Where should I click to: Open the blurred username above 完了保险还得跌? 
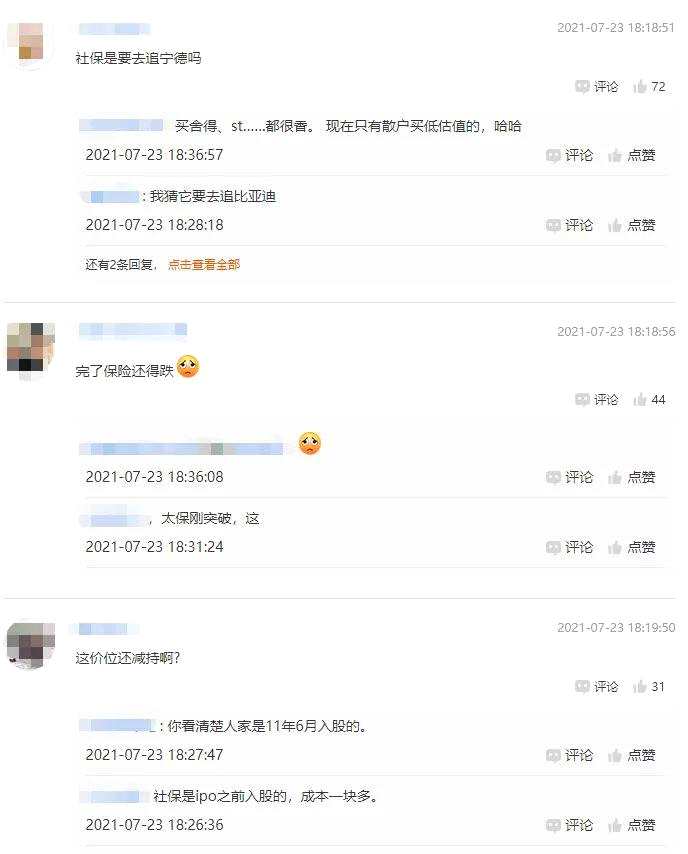point(133,330)
